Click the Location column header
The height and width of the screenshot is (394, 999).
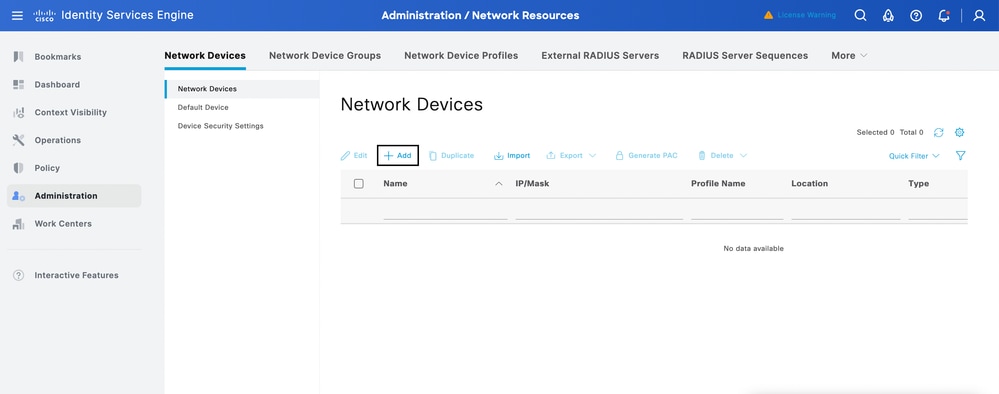[810, 184]
